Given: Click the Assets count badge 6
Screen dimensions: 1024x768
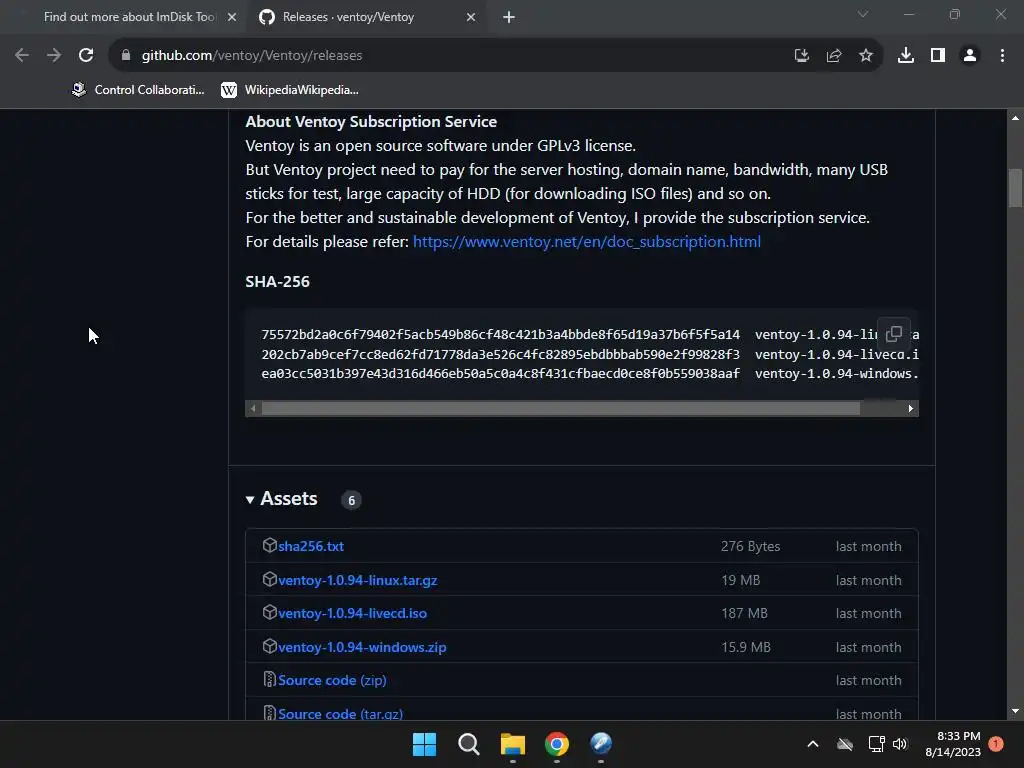Looking at the screenshot, I should (351, 500).
